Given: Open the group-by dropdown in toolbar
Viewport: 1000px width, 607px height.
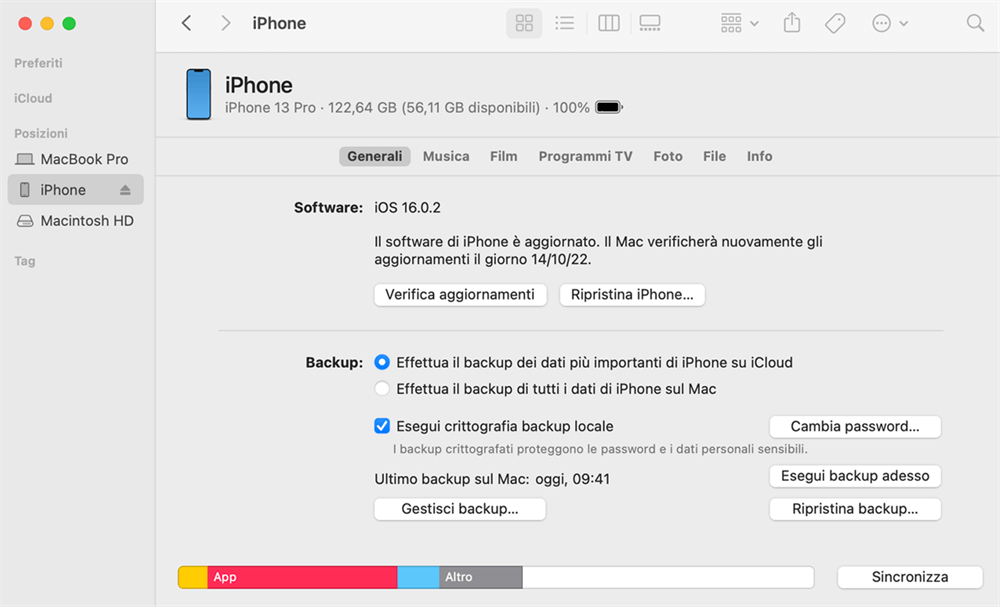Looking at the screenshot, I should (739, 23).
